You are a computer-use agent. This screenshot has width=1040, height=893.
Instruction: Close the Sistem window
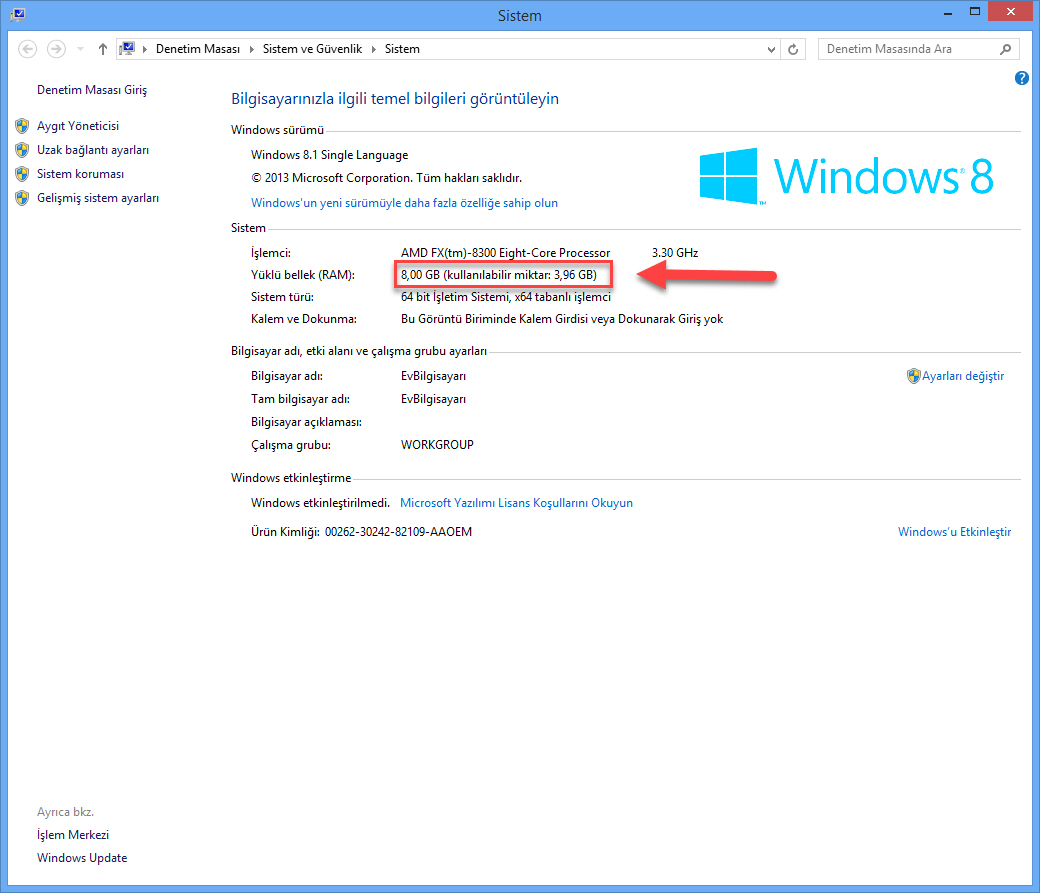click(x=1010, y=12)
